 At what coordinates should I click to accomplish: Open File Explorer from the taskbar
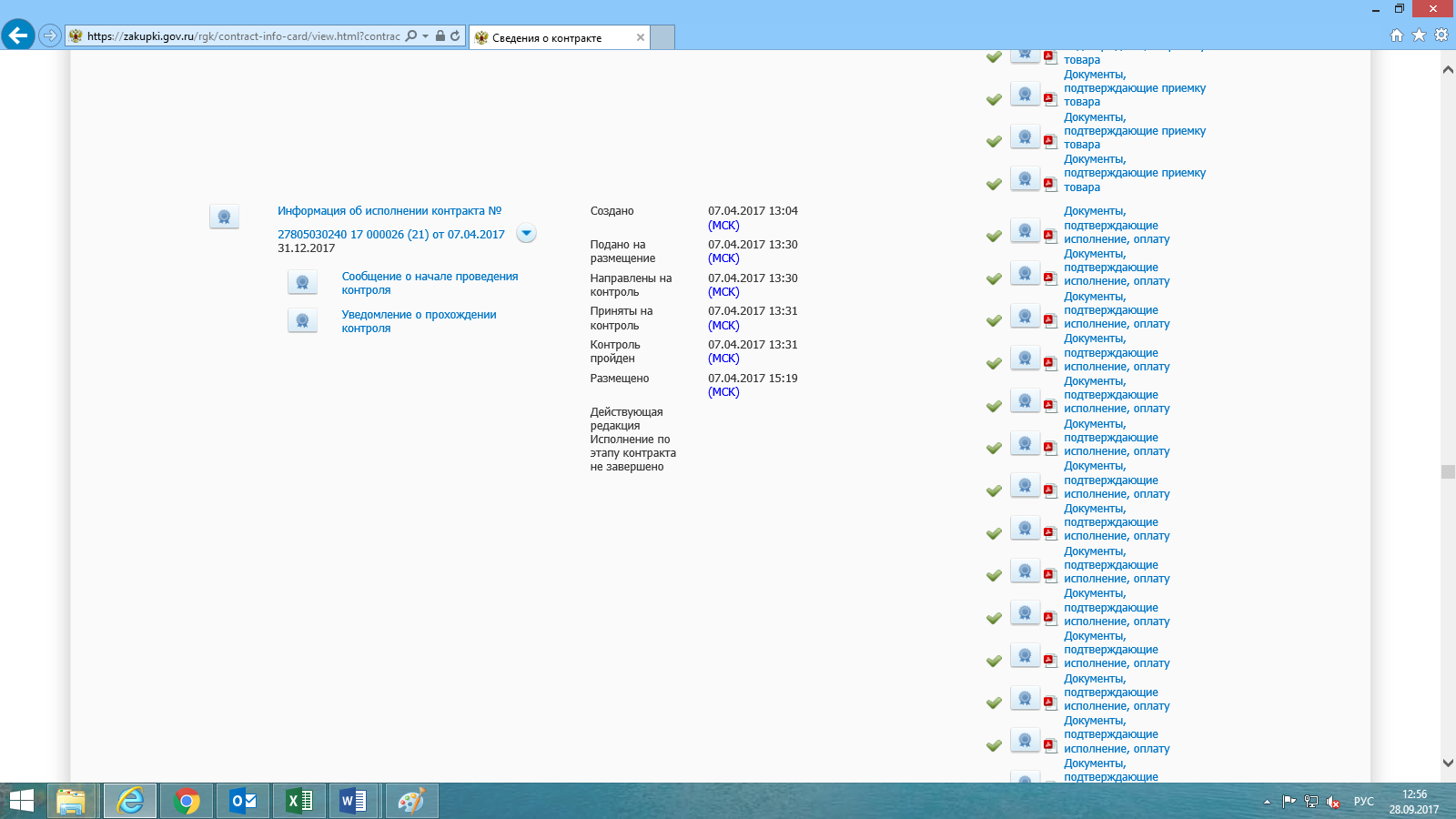point(71,801)
